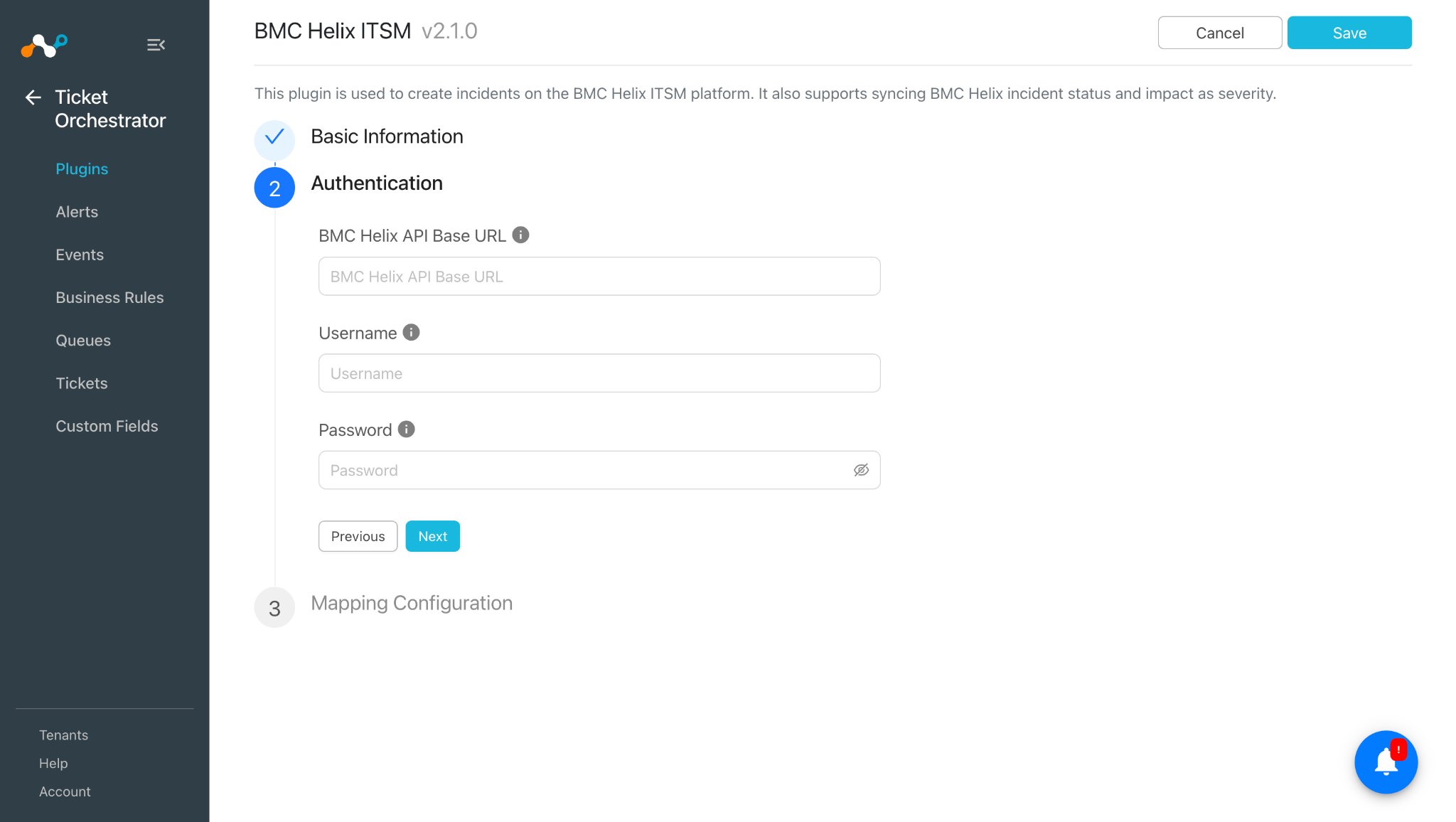Focus the Password input field

click(x=599, y=470)
